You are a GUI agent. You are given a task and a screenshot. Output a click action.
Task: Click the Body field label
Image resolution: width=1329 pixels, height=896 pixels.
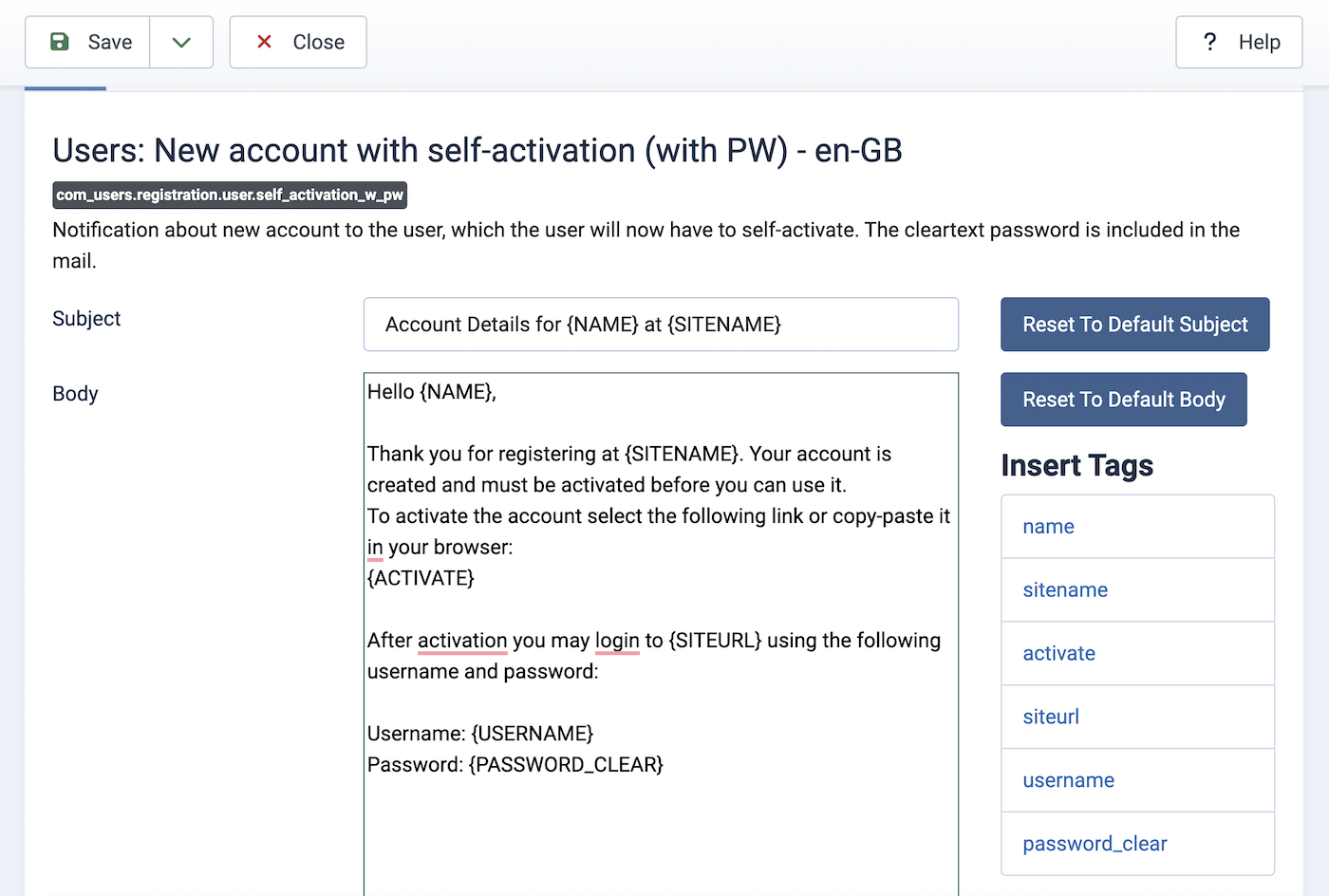coord(75,394)
